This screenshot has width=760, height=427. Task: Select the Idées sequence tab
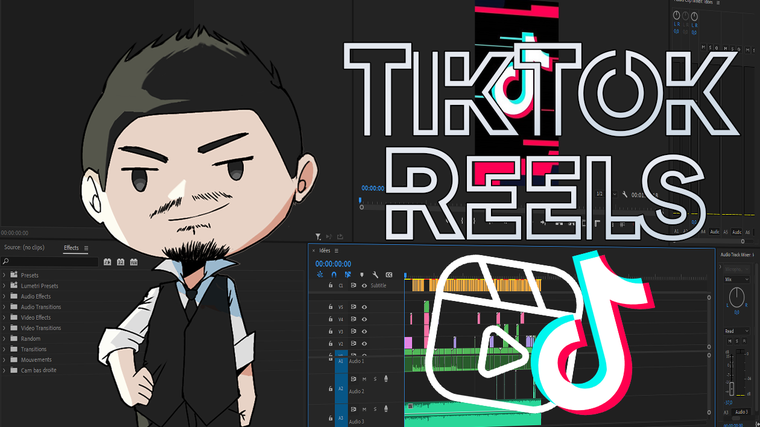coord(324,251)
